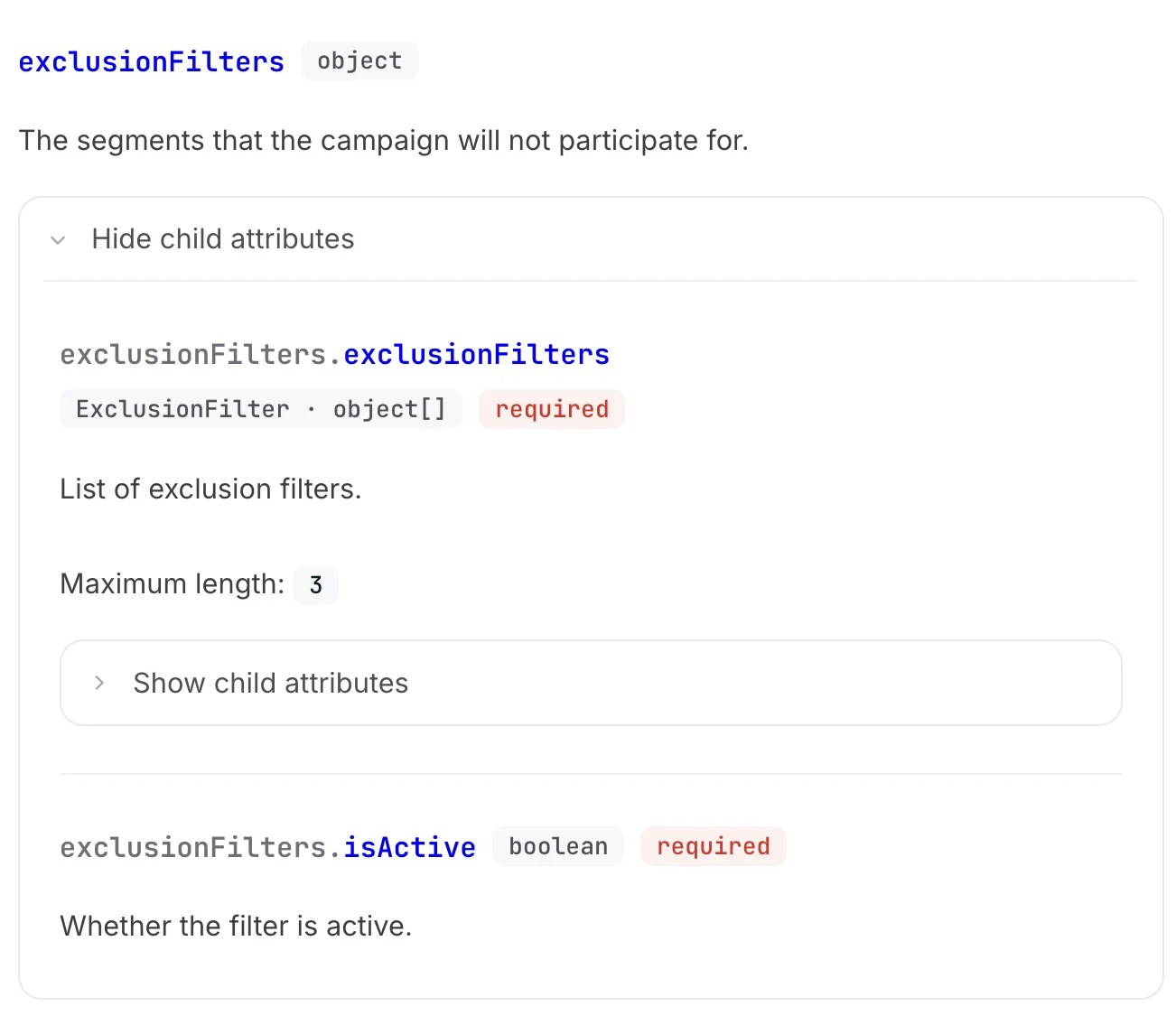Click the required badge next to isActive
Image resolution: width=1176 pixels, height=1025 pixels.
coord(713,846)
